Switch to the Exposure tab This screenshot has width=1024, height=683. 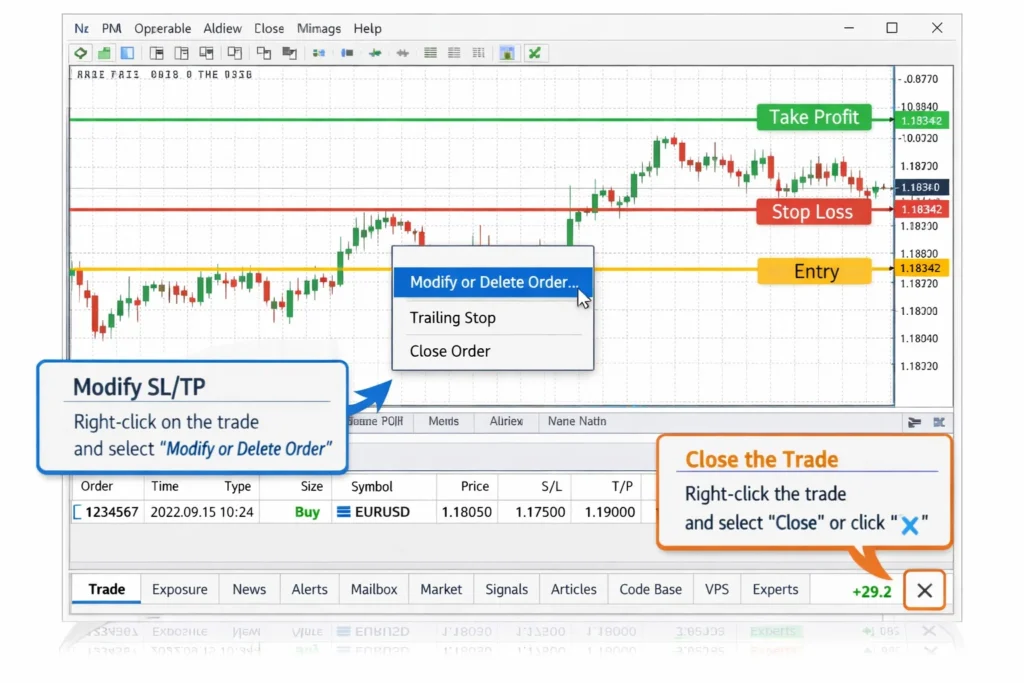[179, 589]
